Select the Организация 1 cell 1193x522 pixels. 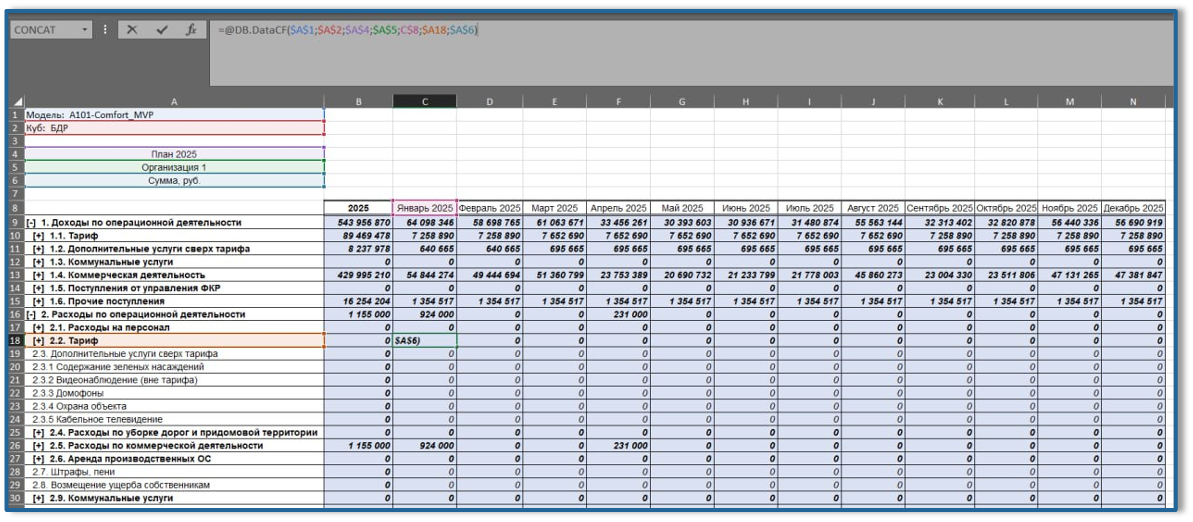tap(174, 167)
